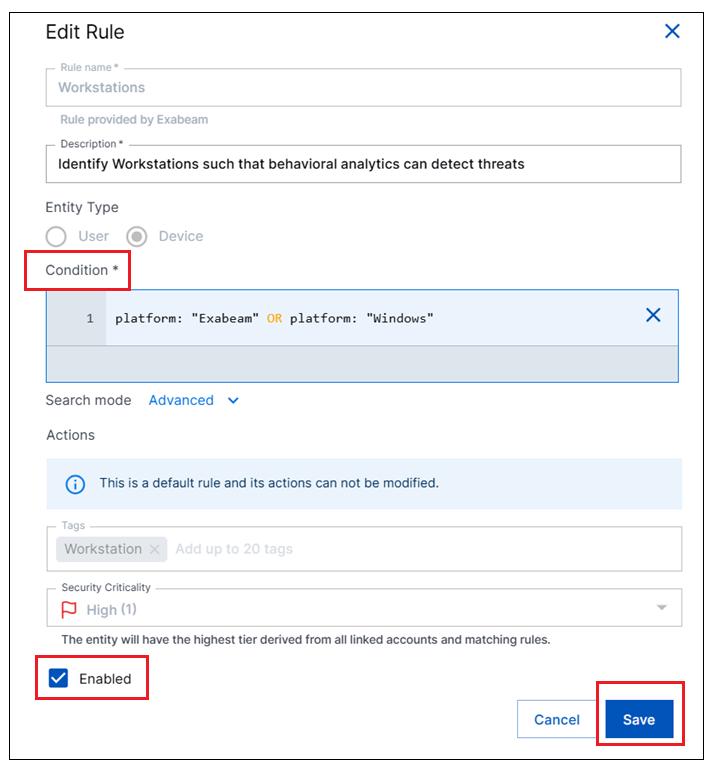
Task: Select the User entity type
Action: 57,236
